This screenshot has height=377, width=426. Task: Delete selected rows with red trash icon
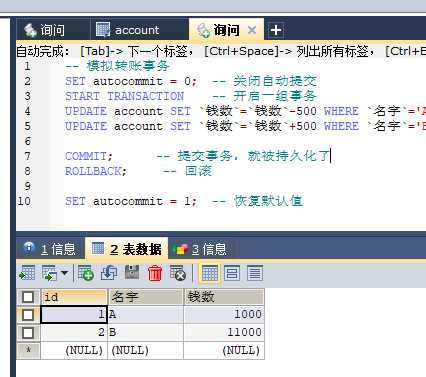point(155,273)
